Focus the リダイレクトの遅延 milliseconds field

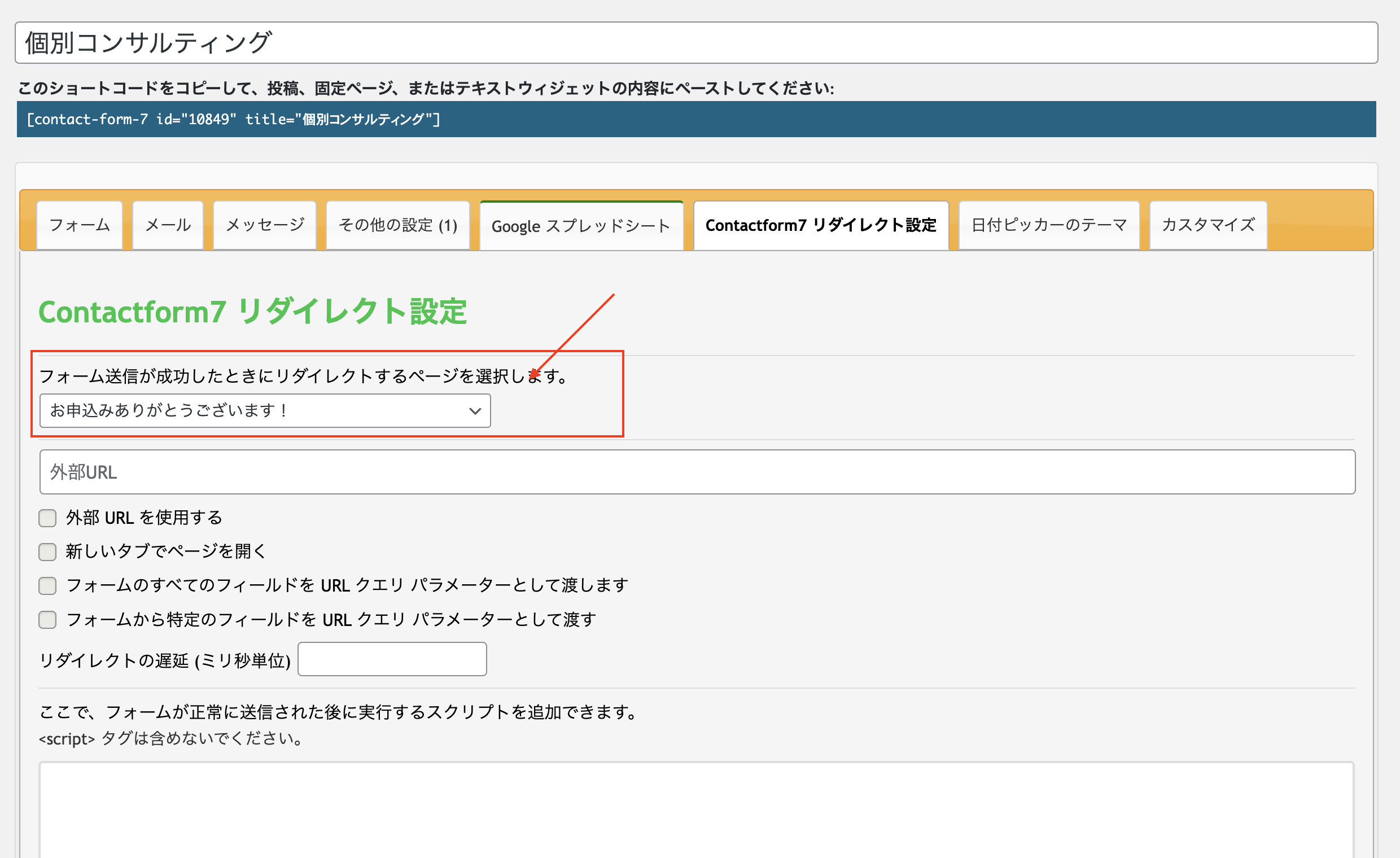pos(392,659)
